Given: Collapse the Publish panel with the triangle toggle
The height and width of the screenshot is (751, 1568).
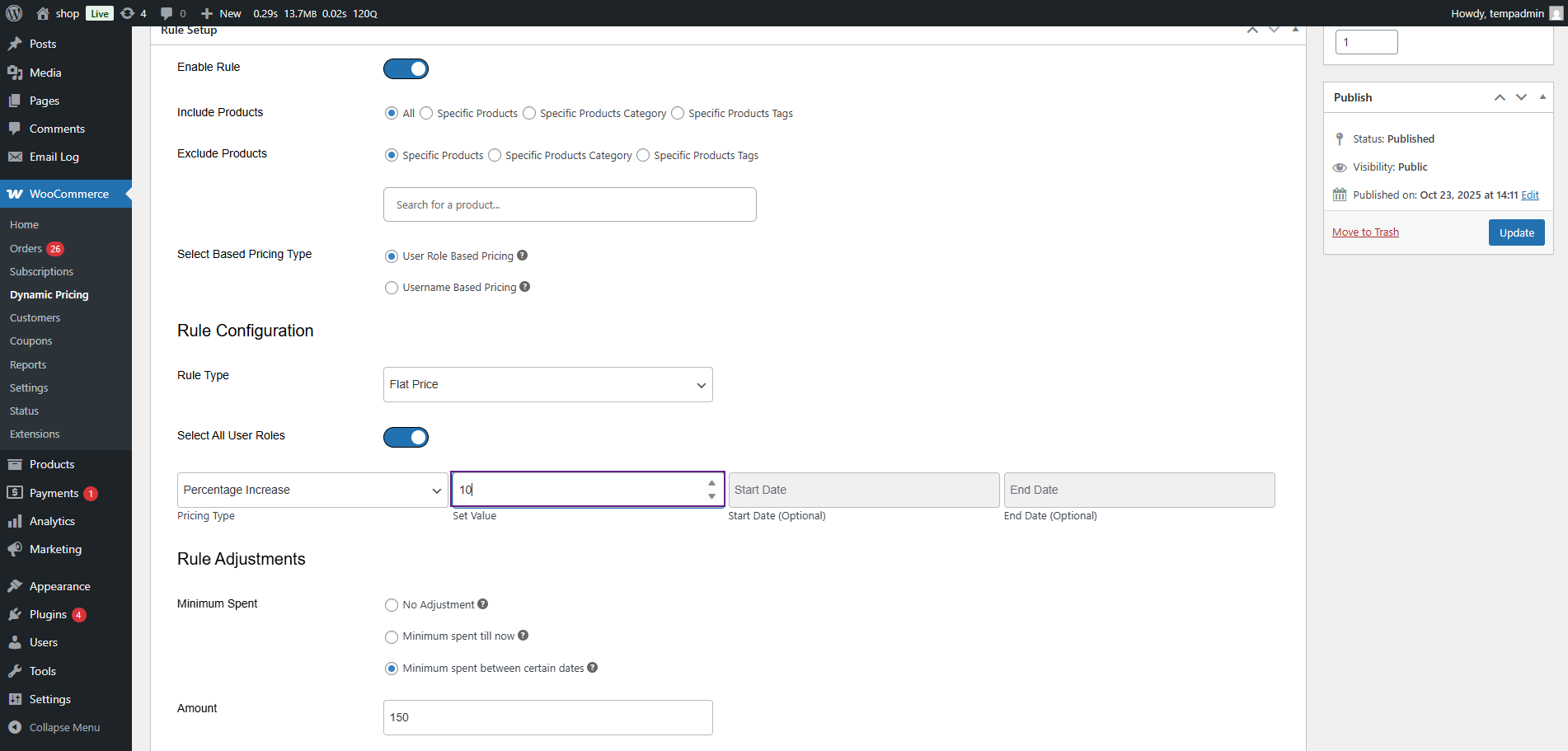Looking at the screenshot, I should pyautogui.click(x=1542, y=97).
